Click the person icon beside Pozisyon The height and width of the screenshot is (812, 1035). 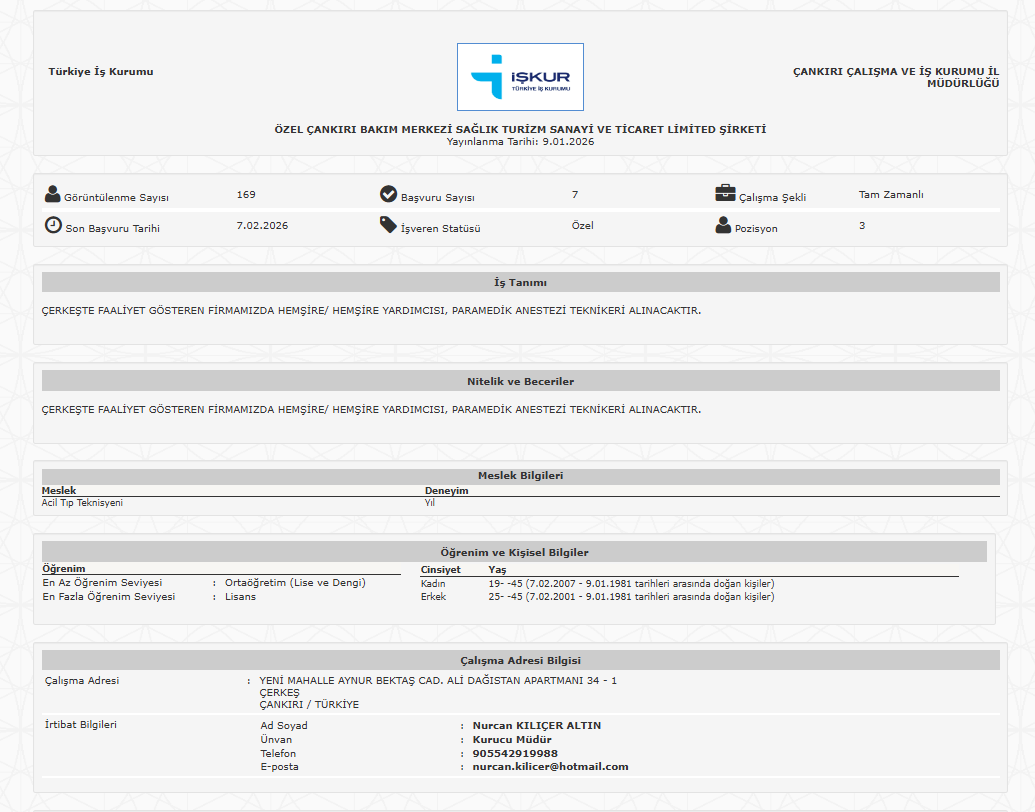click(723, 226)
